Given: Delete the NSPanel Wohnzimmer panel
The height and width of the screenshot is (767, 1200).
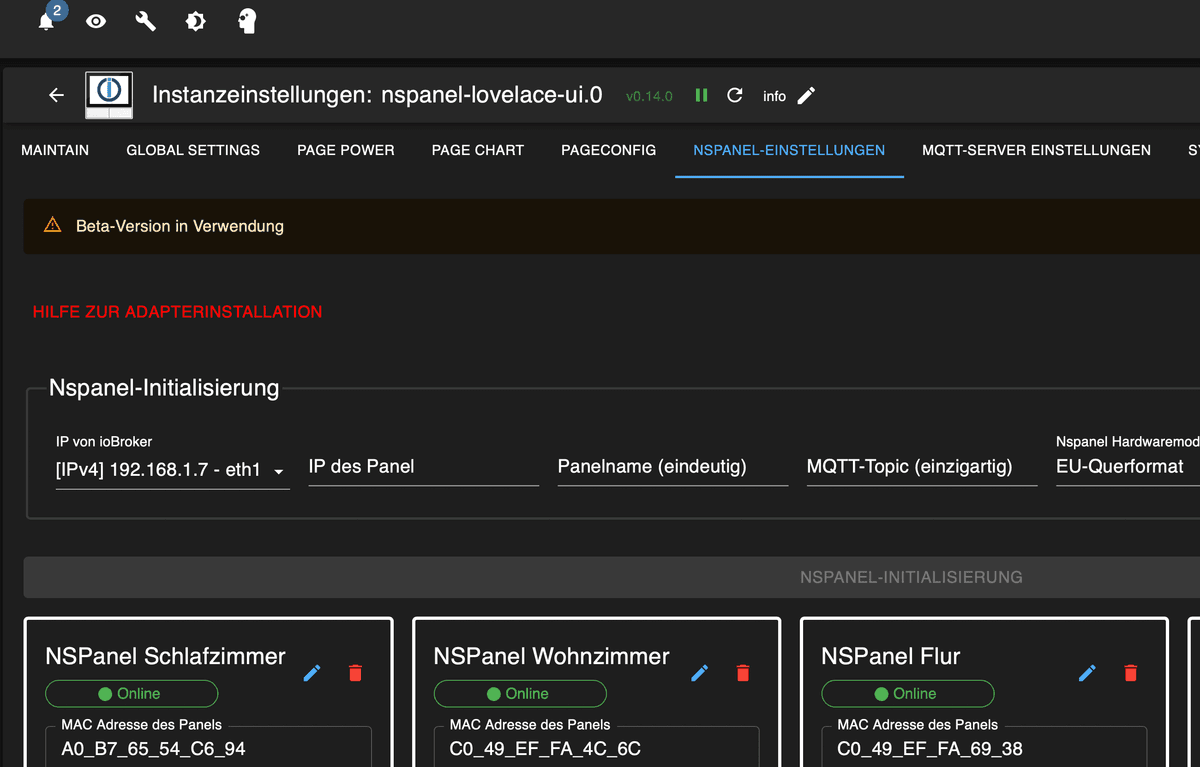Looking at the screenshot, I should [743, 673].
